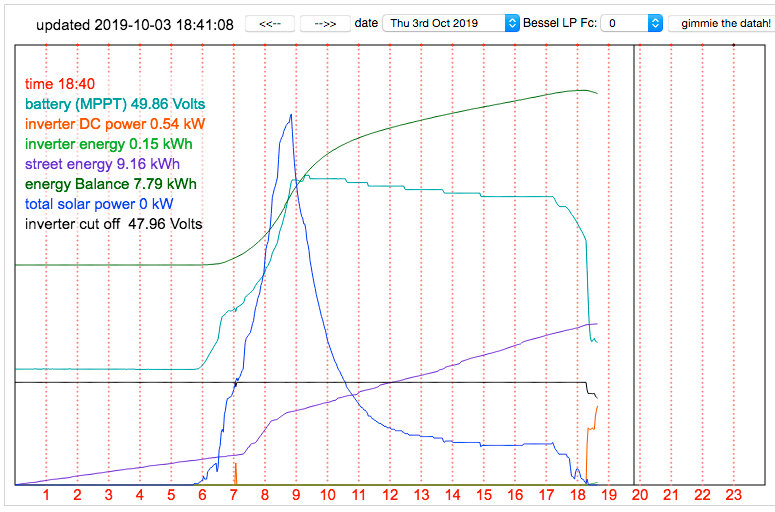Open the date dropdown showing Thu 3rd Oct 2019
The height and width of the screenshot is (512, 775).
pos(455,23)
